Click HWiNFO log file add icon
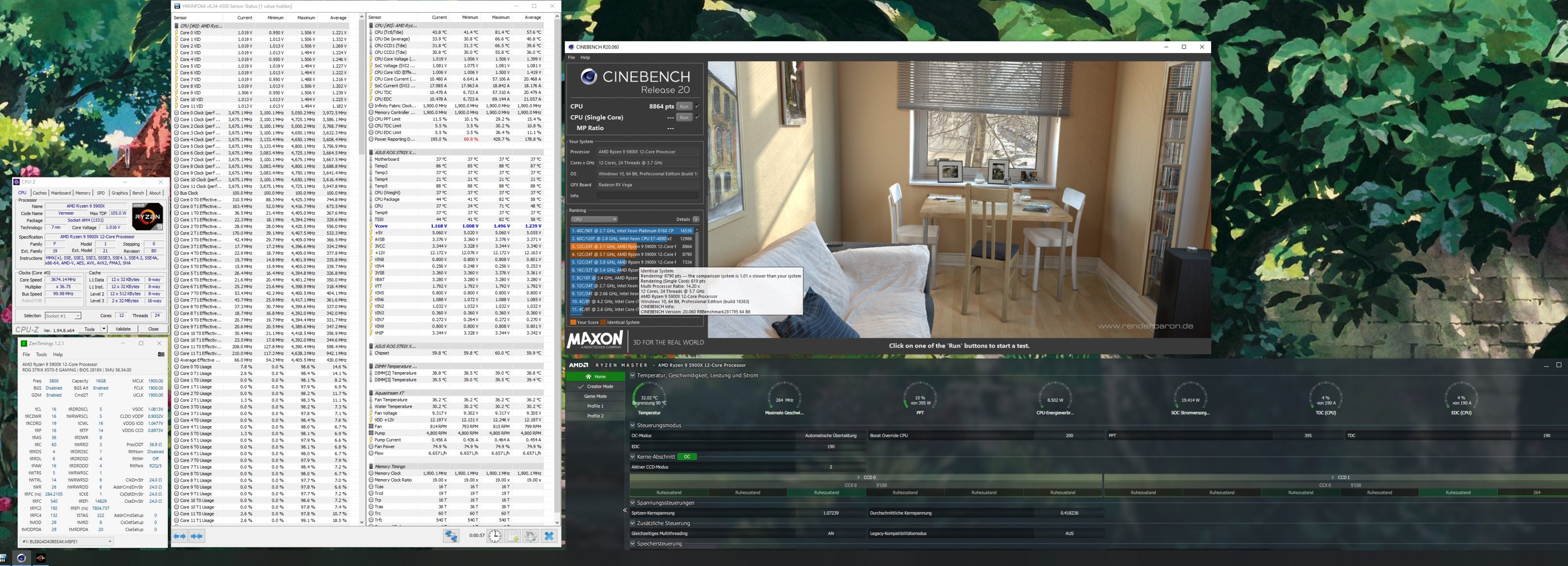Screen dimensions: 1568x566 pos(513,535)
